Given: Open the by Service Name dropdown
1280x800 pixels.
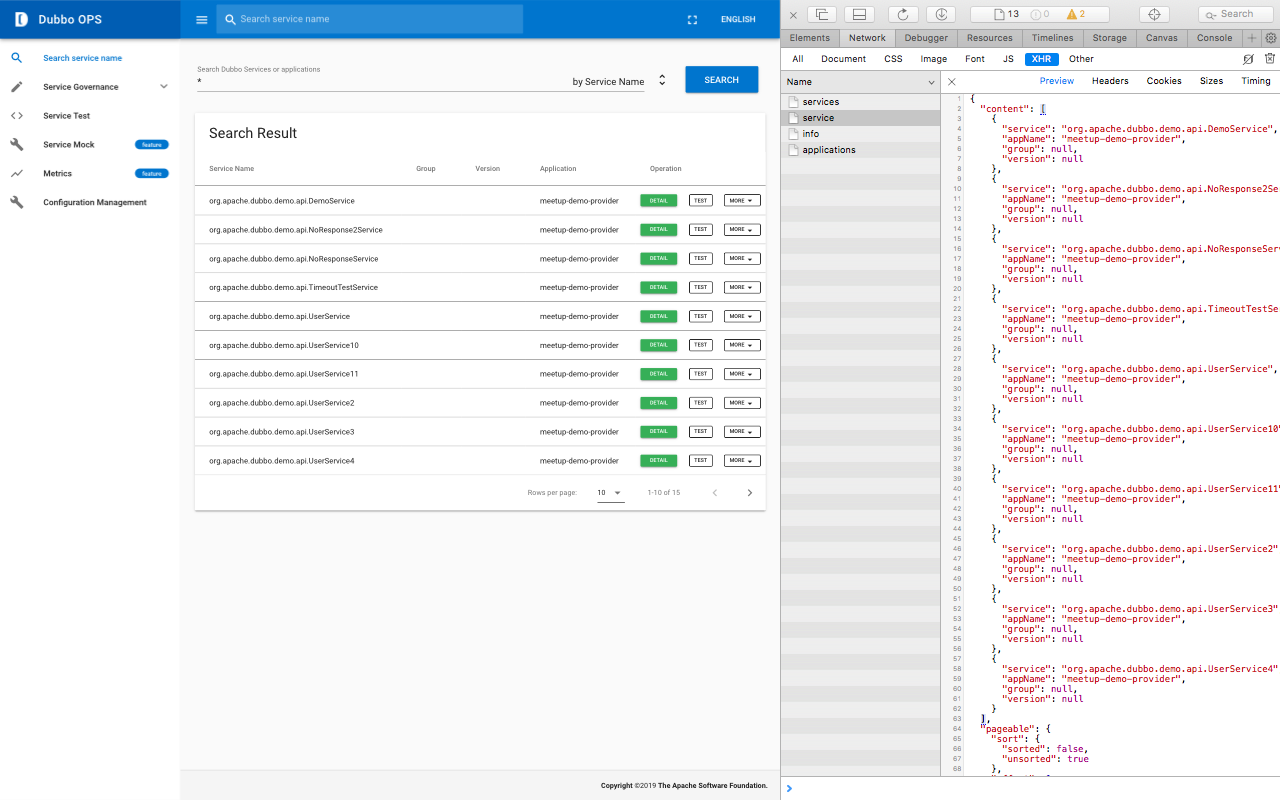Looking at the screenshot, I should 620,81.
